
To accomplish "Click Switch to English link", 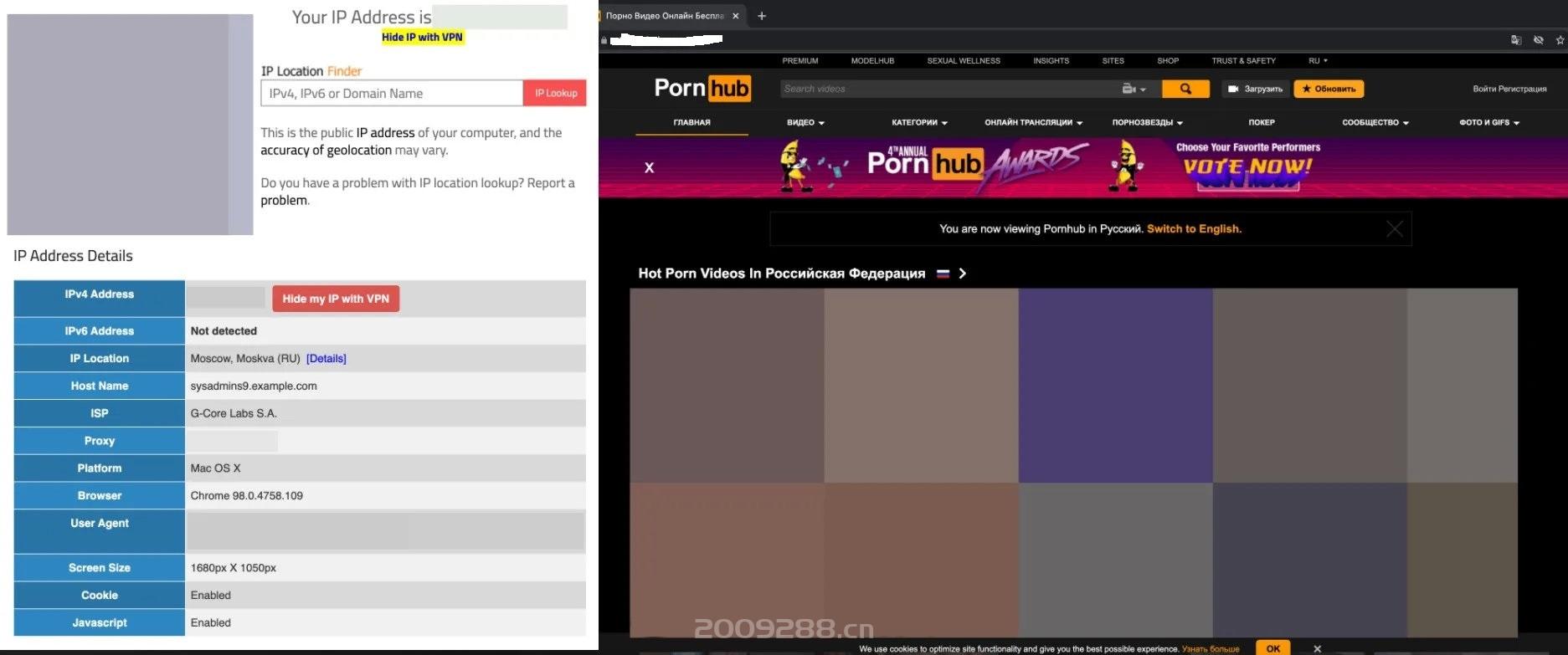I will point(1194,229).
